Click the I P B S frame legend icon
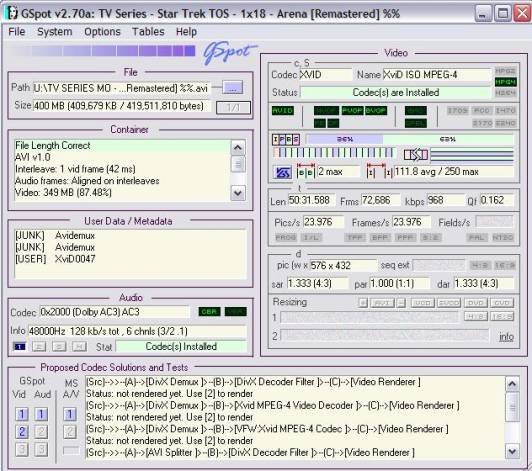Image resolution: width=532 pixels, height=471 pixels. click(286, 139)
